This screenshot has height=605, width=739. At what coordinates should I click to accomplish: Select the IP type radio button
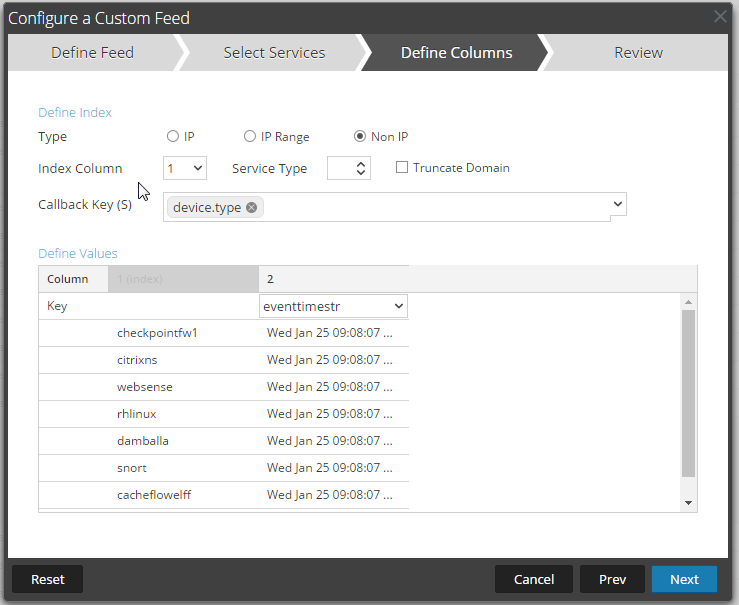click(x=173, y=137)
